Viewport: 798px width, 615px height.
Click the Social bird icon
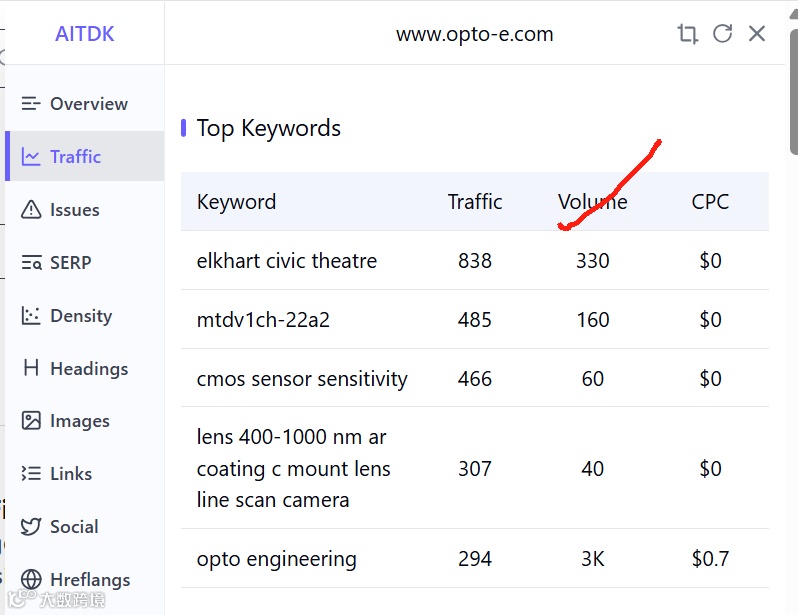[x=31, y=526]
